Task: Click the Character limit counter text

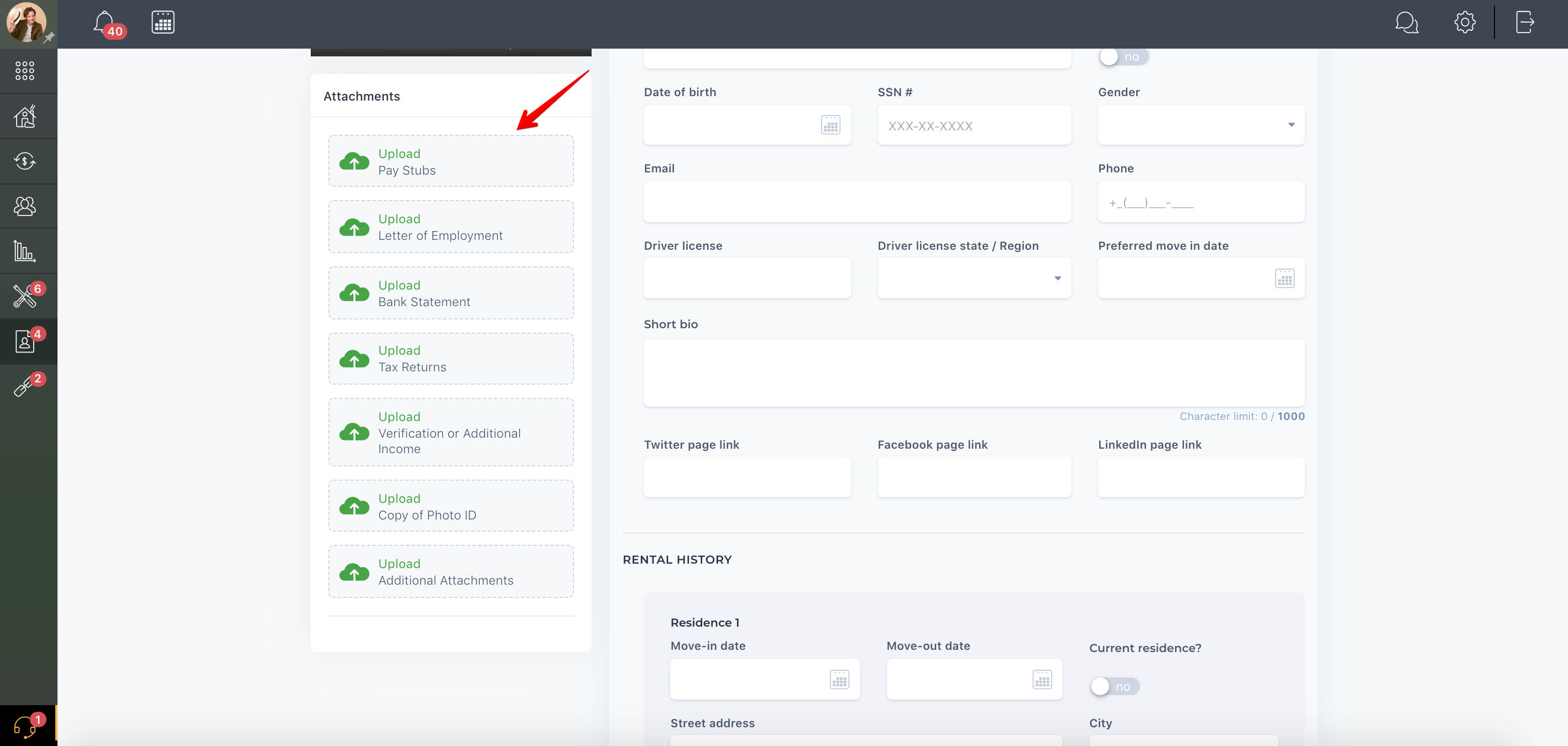Action: click(x=1242, y=416)
